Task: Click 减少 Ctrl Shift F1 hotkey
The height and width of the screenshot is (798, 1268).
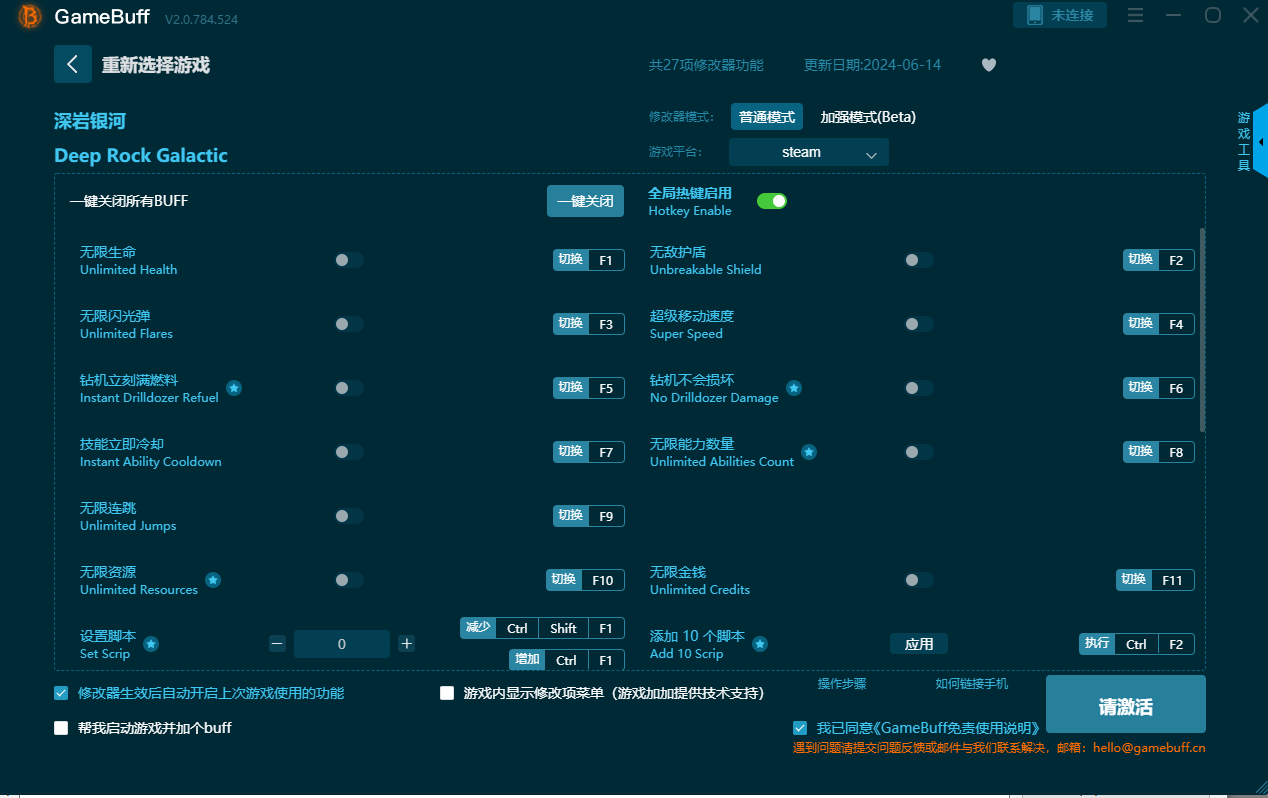Action: [542, 628]
